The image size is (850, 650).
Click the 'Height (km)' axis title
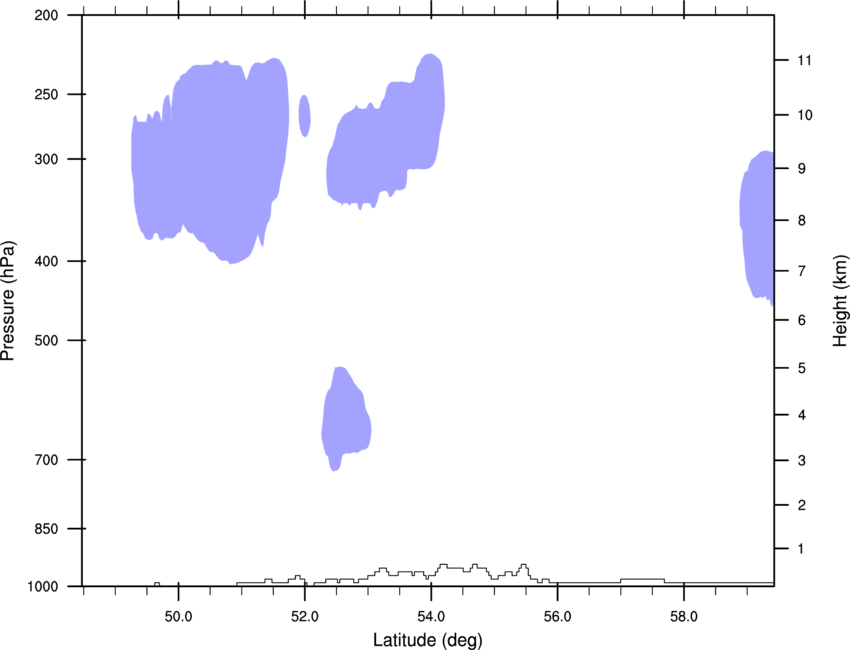tap(840, 301)
